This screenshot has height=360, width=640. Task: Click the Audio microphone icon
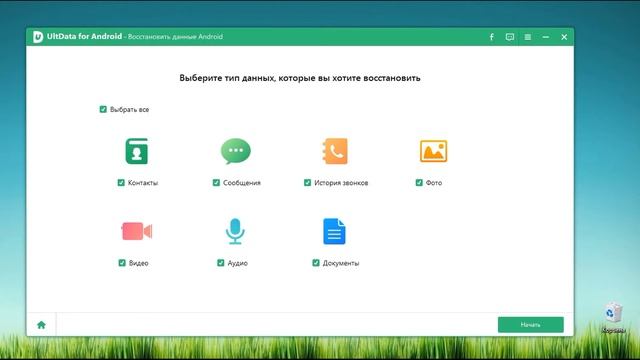click(x=235, y=231)
